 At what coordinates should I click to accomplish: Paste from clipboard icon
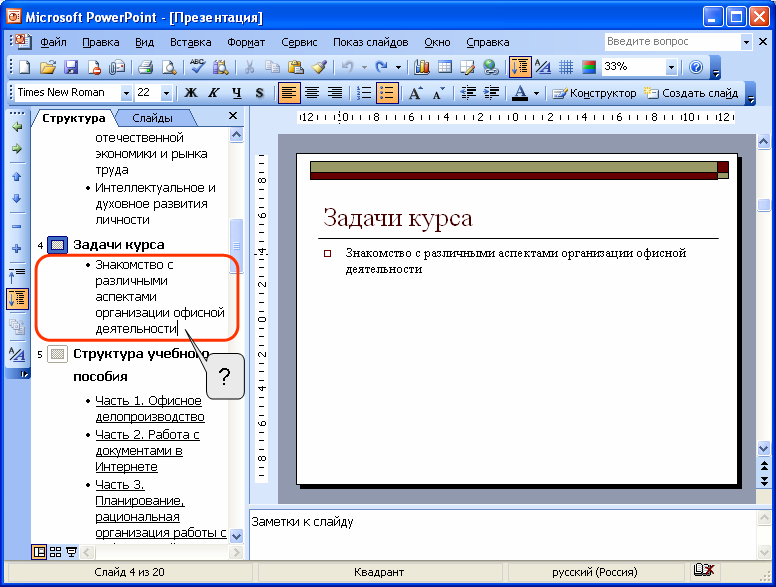click(x=295, y=67)
